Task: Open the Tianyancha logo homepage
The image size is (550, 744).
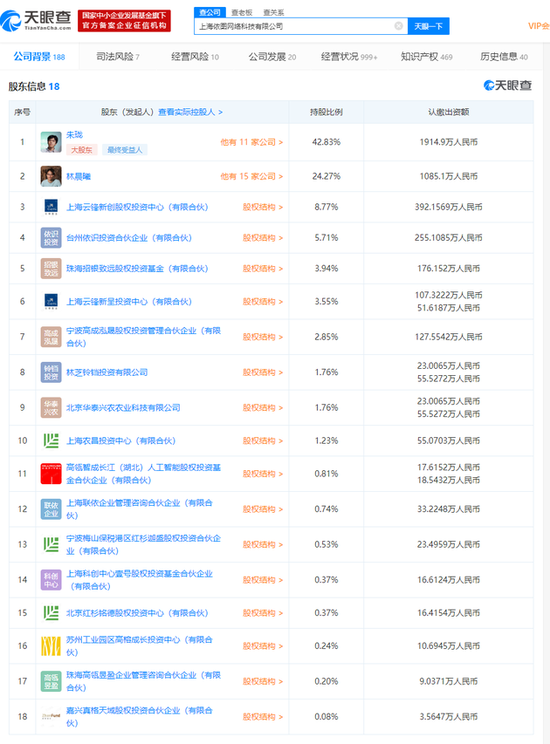Action: (x=36, y=20)
